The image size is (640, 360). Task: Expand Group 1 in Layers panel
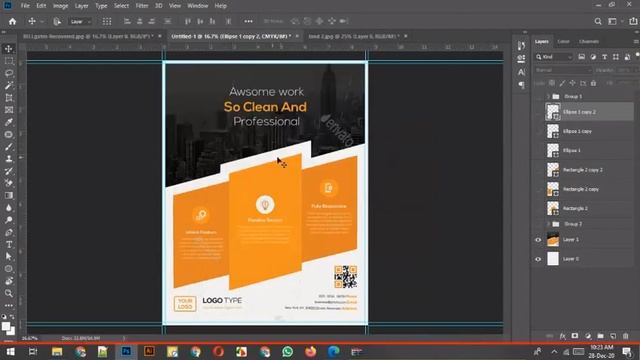(x=548, y=97)
